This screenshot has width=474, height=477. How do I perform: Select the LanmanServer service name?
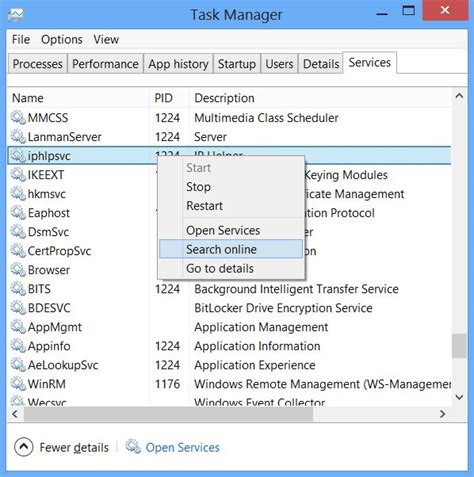click(x=65, y=137)
